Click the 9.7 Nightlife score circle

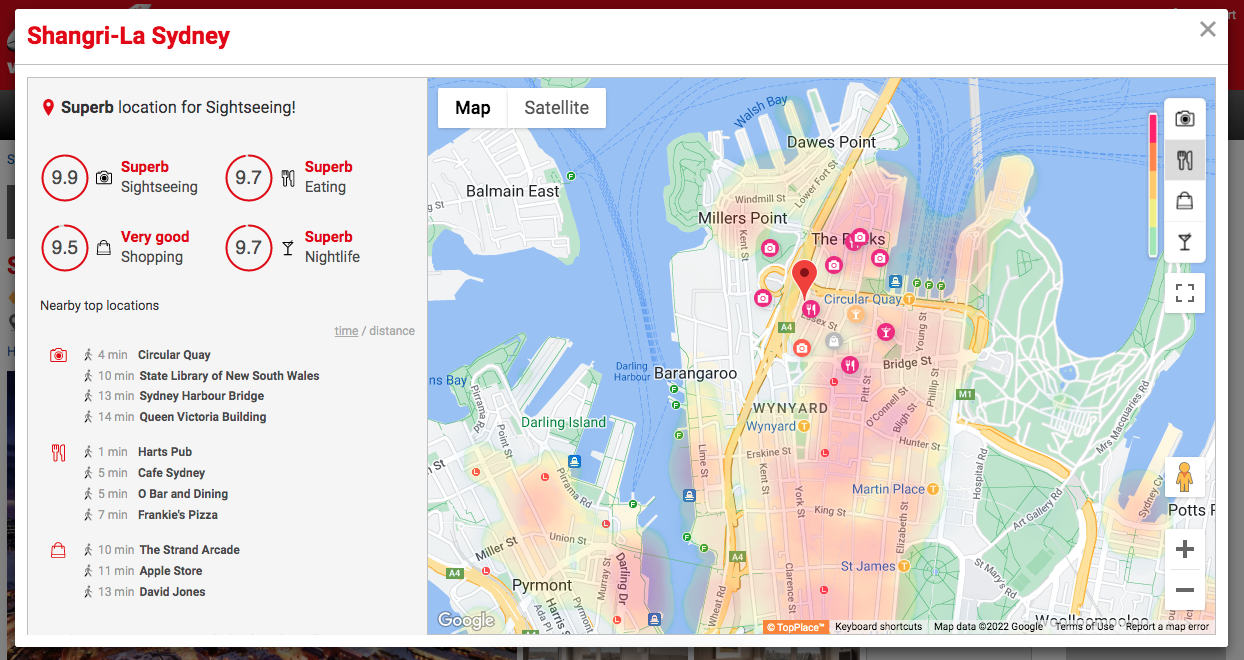[248, 248]
